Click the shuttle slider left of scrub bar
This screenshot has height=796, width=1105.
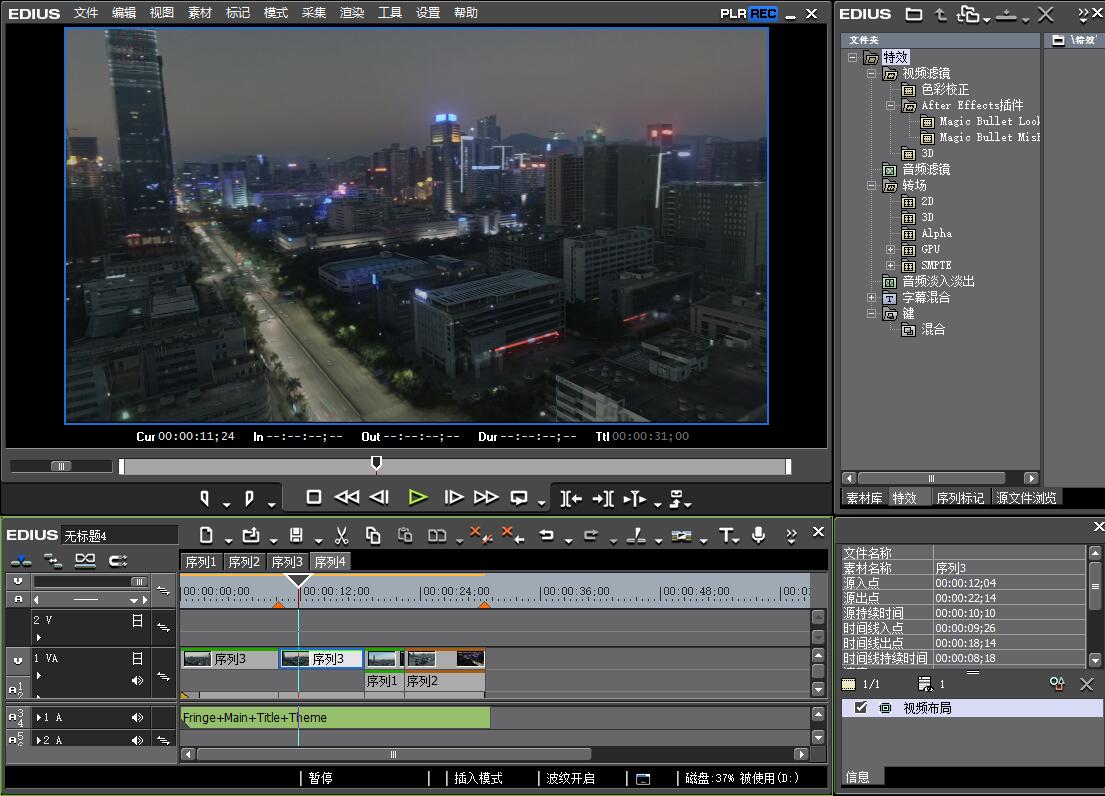click(61, 466)
